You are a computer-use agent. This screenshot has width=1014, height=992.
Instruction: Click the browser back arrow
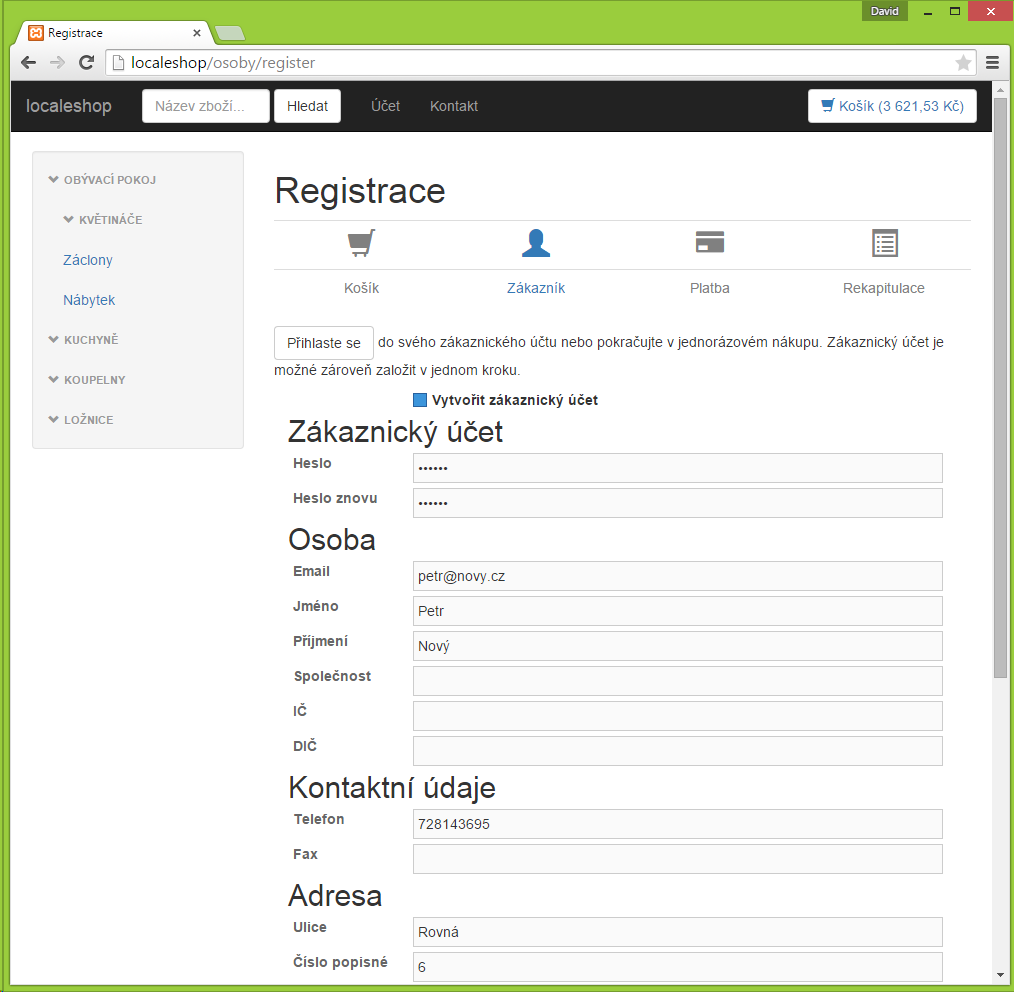coord(28,63)
